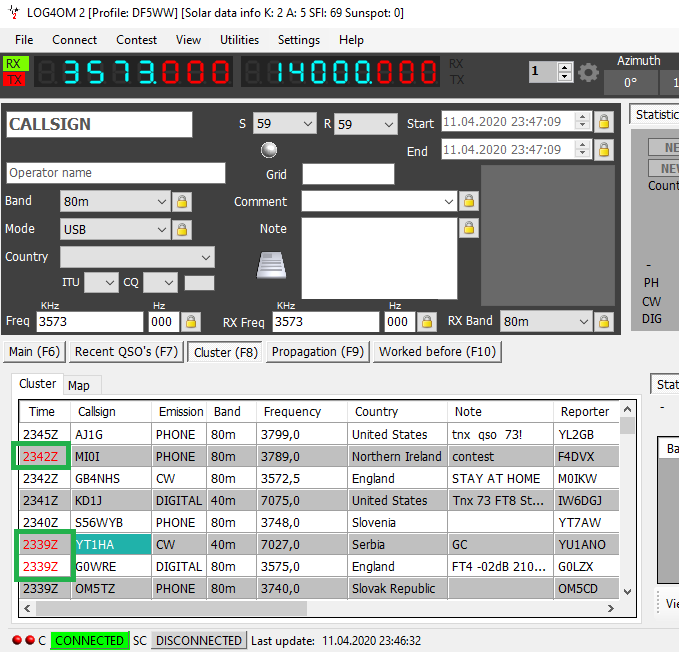The height and width of the screenshot is (652, 679).
Task: Click the cluster list scroll down arrow
Action: coord(627,591)
